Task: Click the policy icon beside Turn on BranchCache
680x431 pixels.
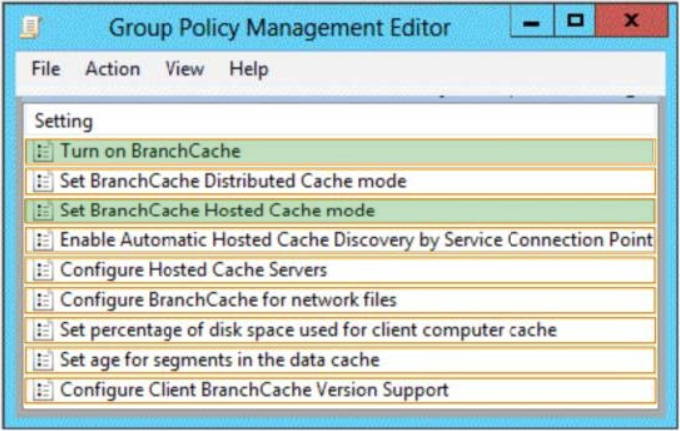Action: (x=43, y=151)
